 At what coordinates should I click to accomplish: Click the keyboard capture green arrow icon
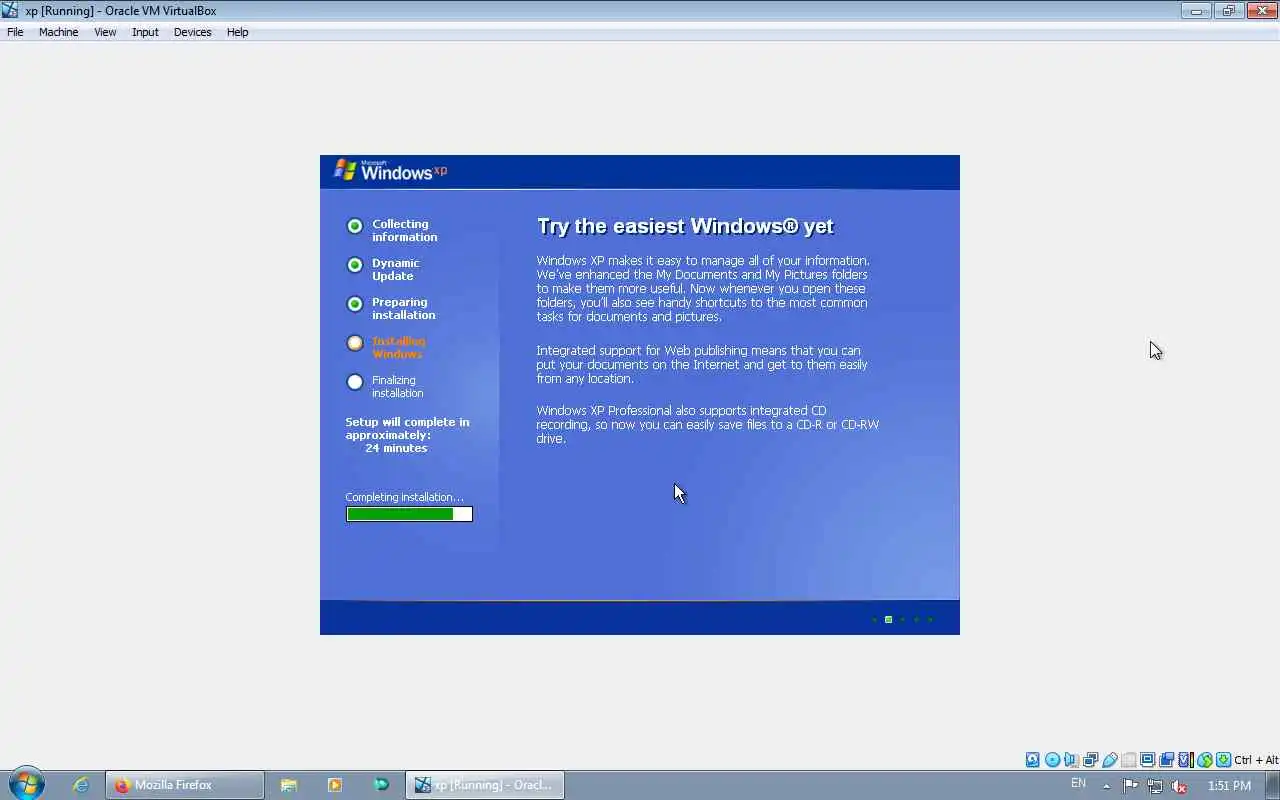[1224, 760]
